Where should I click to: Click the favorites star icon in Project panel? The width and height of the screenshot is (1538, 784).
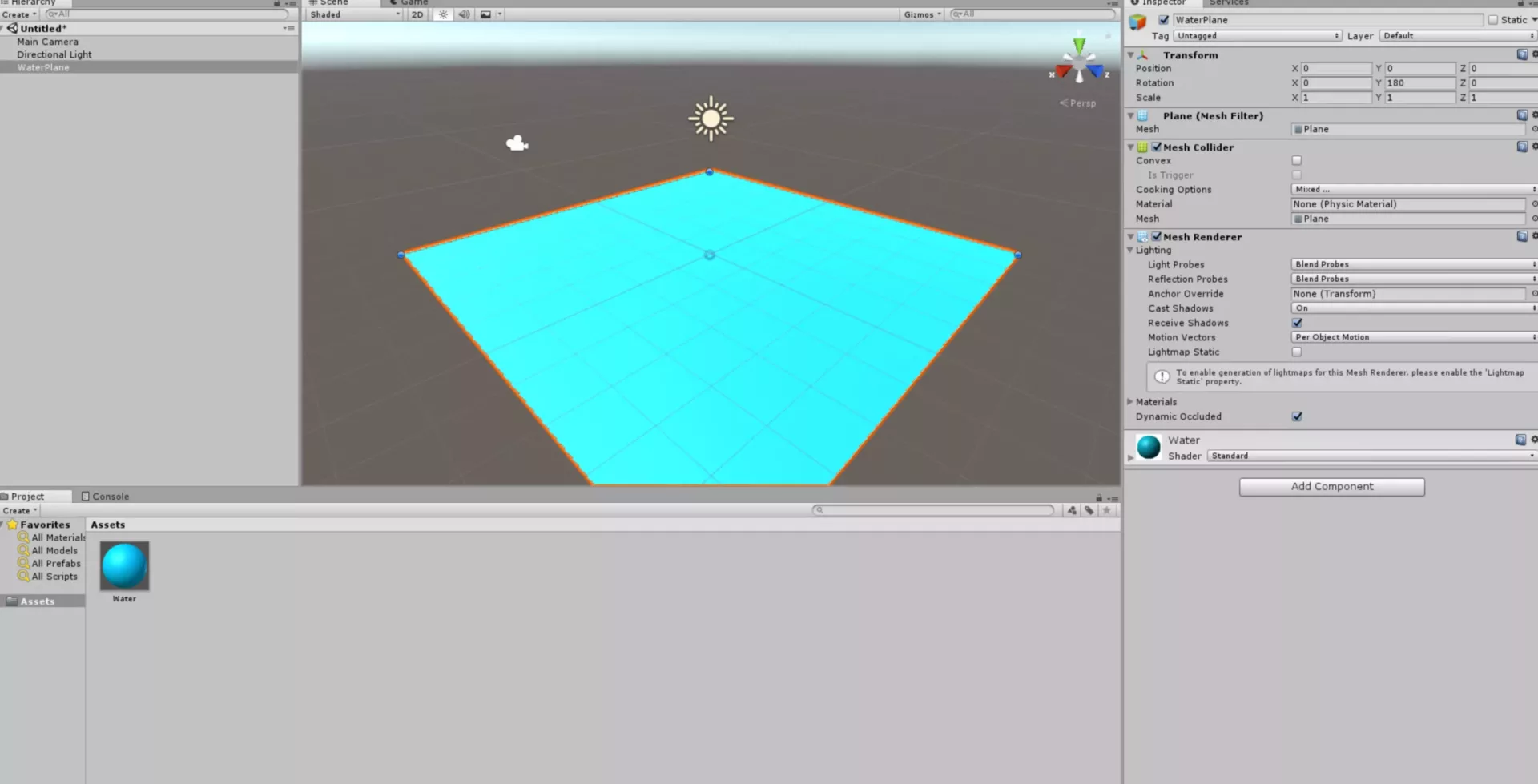tap(1106, 510)
